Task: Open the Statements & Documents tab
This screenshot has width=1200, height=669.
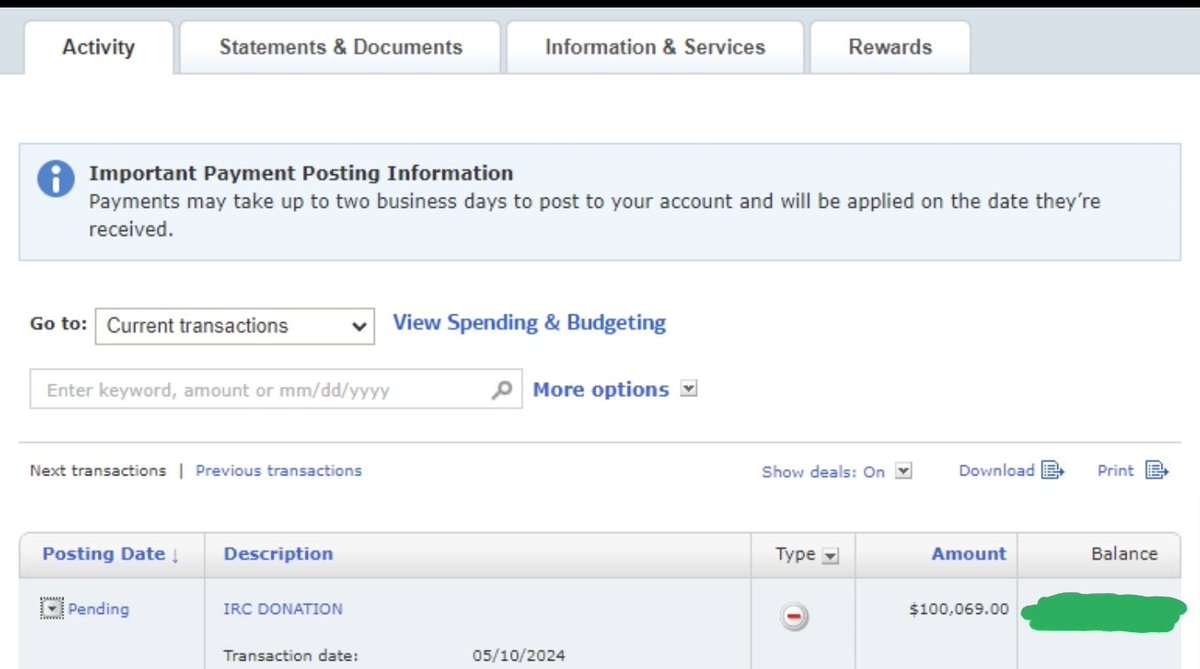Action: 341,47
